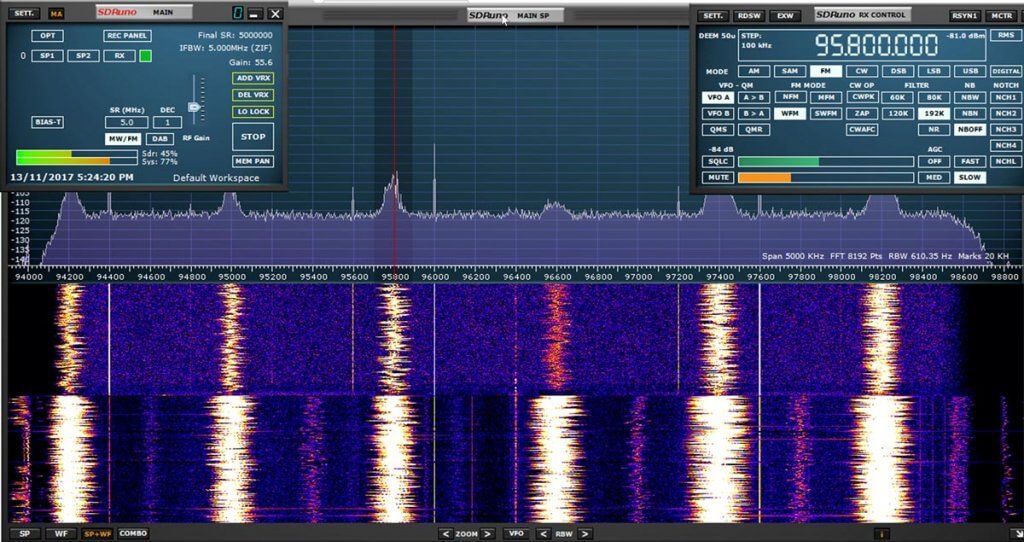Click the STEP 100 kHz setting
Screen dimensions: 1024x542
pyautogui.click(x=755, y=41)
